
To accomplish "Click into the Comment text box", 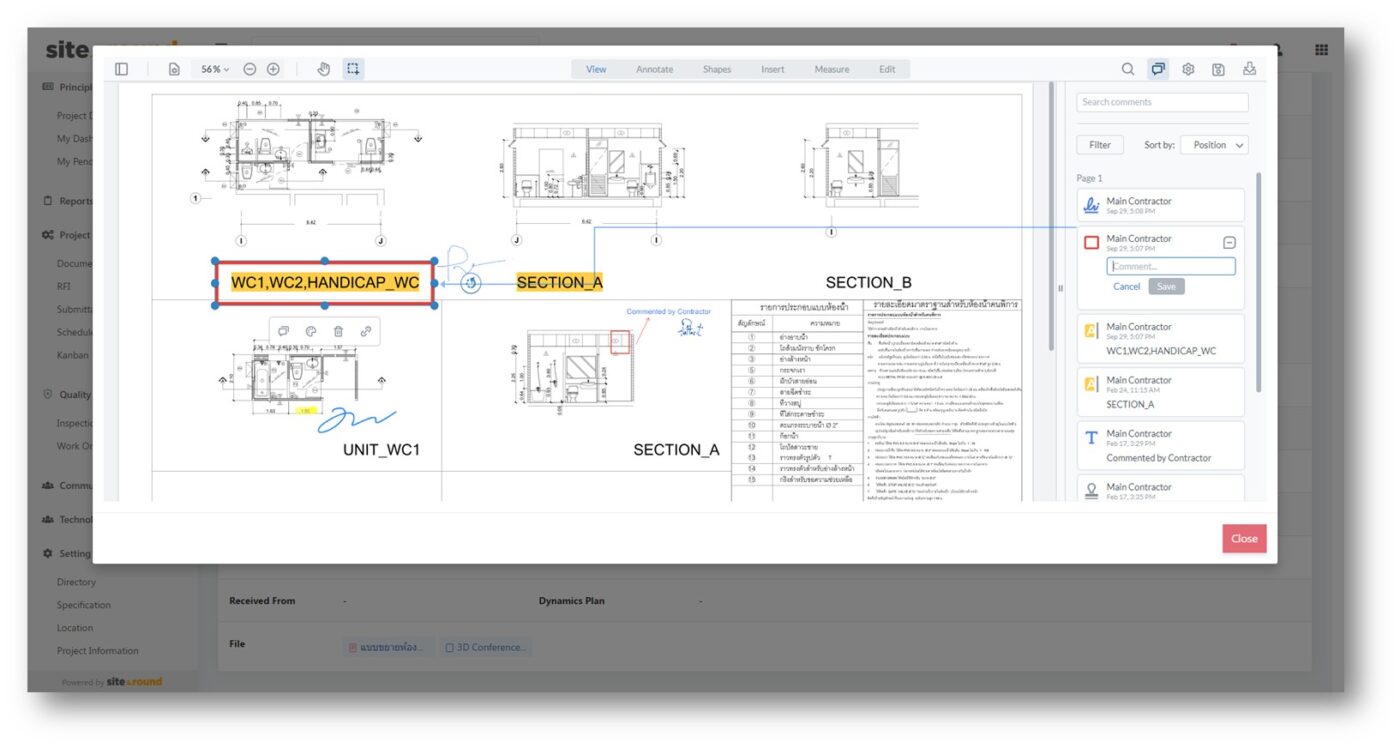I will (x=1171, y=266).
